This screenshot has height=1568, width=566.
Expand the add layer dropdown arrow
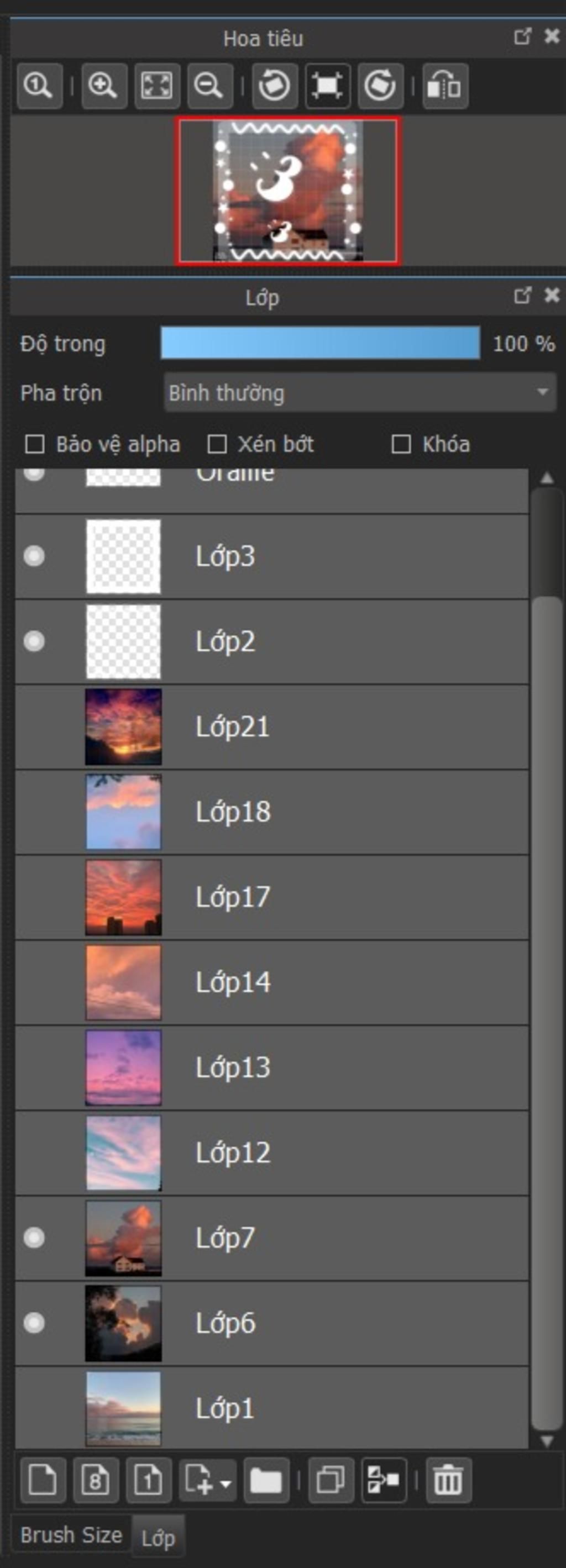pyautogui.click(x=226, y=1480)
